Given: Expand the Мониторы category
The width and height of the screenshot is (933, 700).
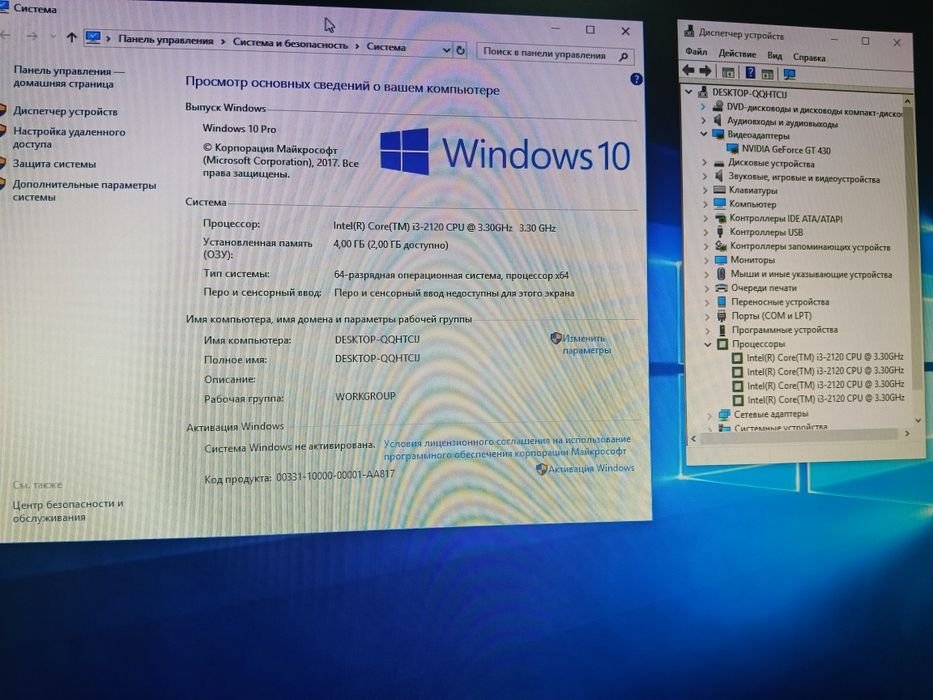Looking at the screenshot, I should pyautogui.click(x=706, y=260).
